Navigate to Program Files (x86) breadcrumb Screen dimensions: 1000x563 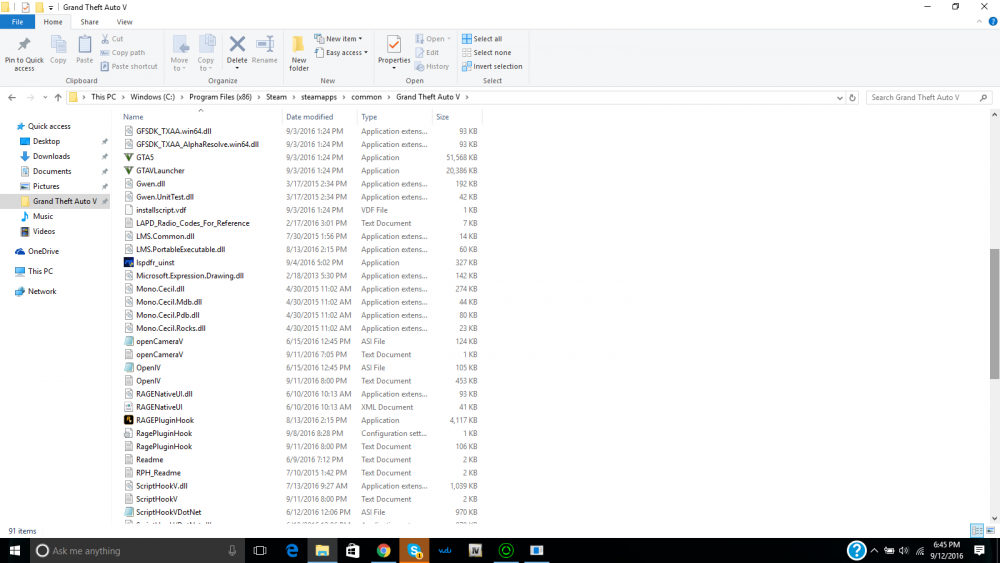pos(221,97)
